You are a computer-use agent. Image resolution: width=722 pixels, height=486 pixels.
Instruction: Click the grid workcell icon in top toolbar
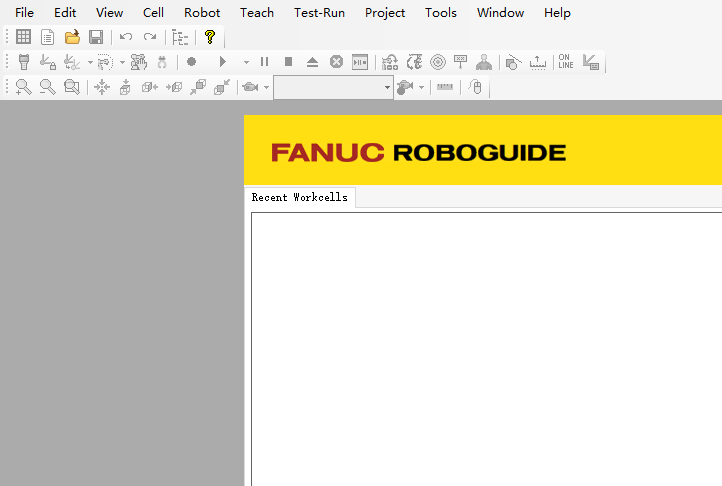[x=23, y=37]
